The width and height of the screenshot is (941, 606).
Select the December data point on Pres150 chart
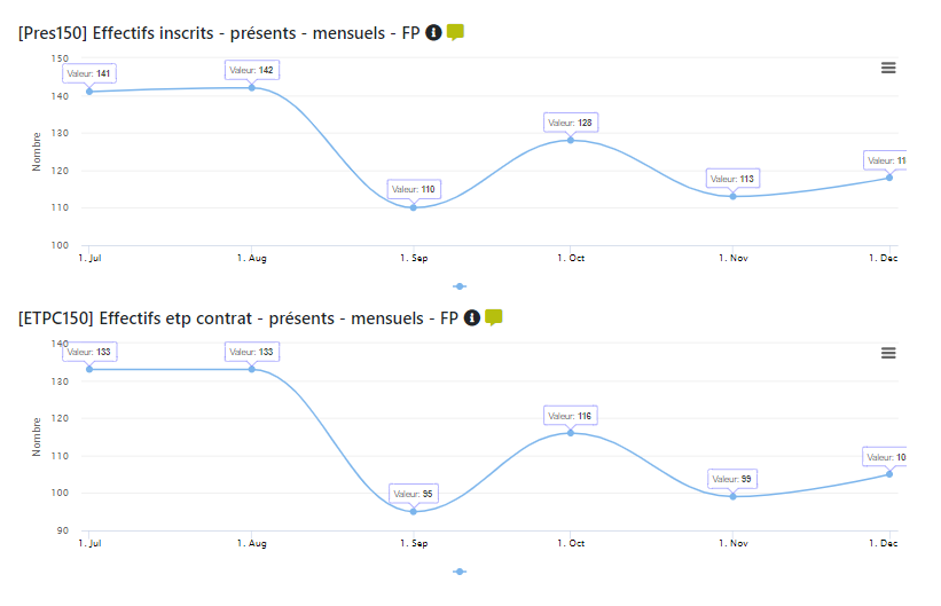coord(889,177)
